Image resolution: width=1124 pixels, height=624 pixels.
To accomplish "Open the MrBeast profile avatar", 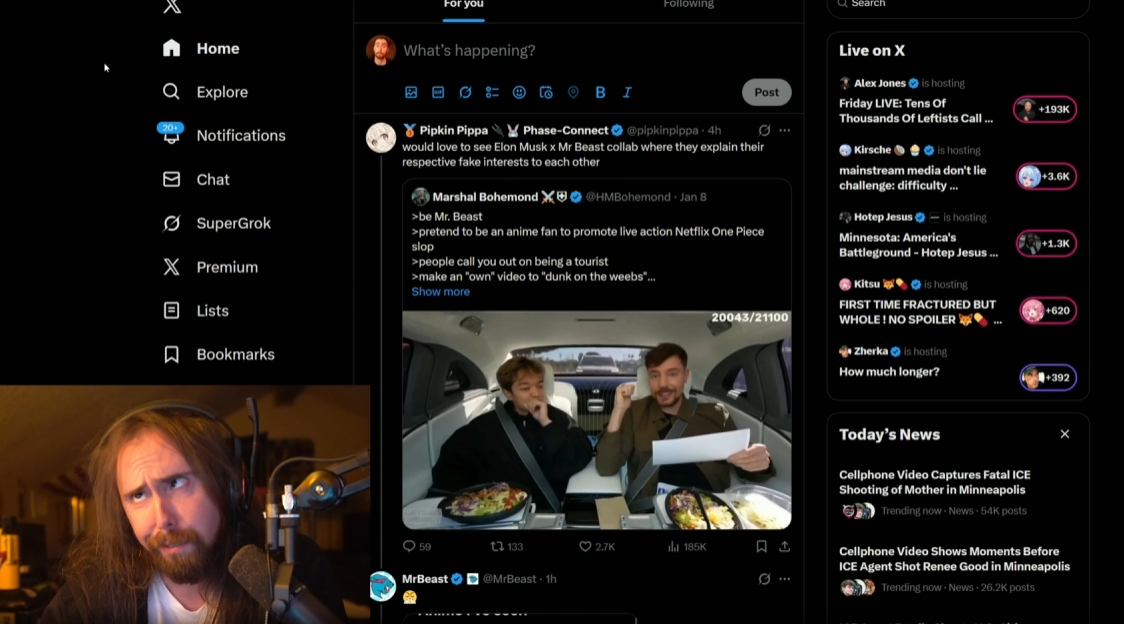I will pyautogui.click(x=382, y=587).
